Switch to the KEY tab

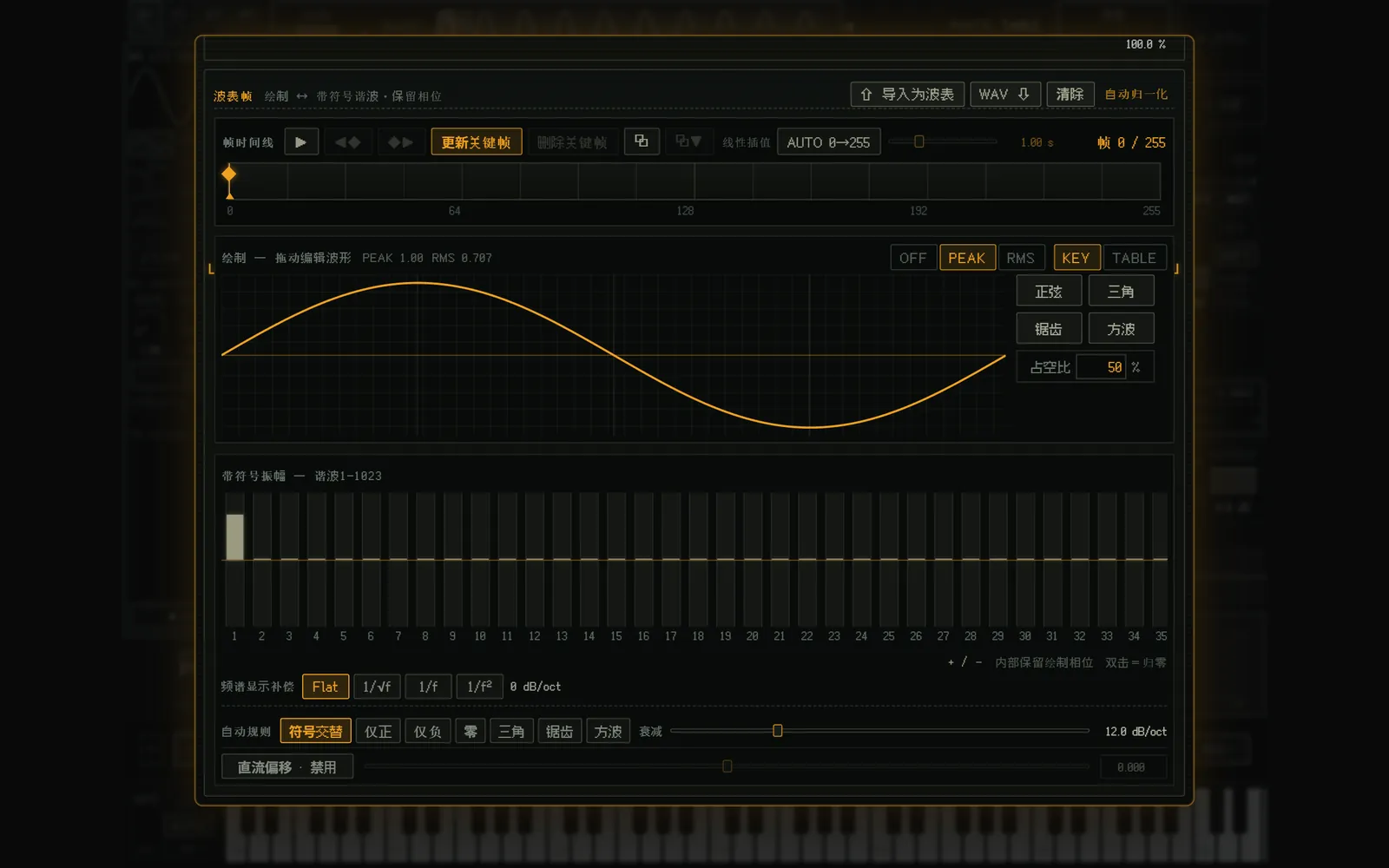click(x=1076, y=258)
